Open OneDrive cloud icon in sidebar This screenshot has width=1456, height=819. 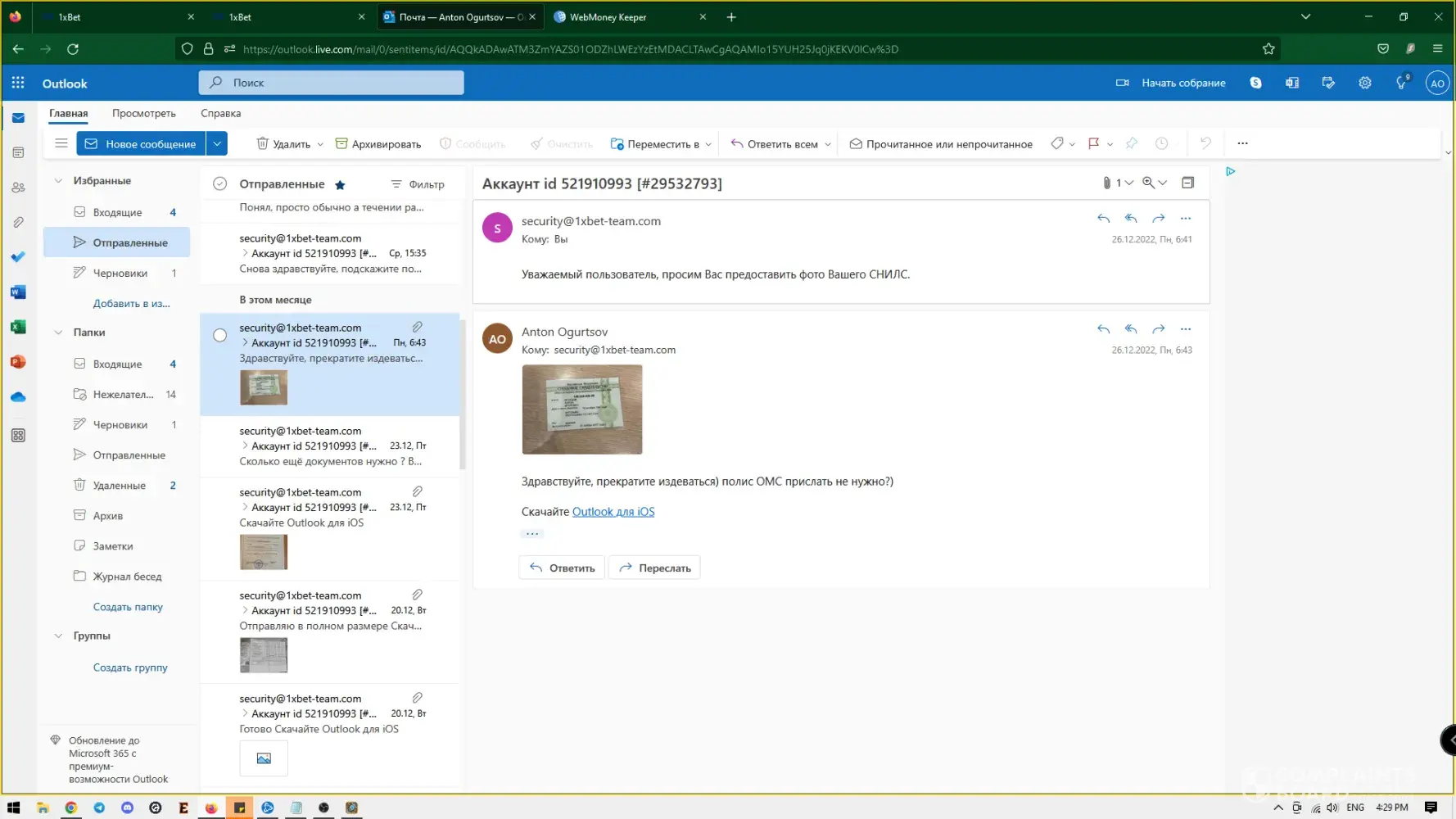click(x=18, y=397)
